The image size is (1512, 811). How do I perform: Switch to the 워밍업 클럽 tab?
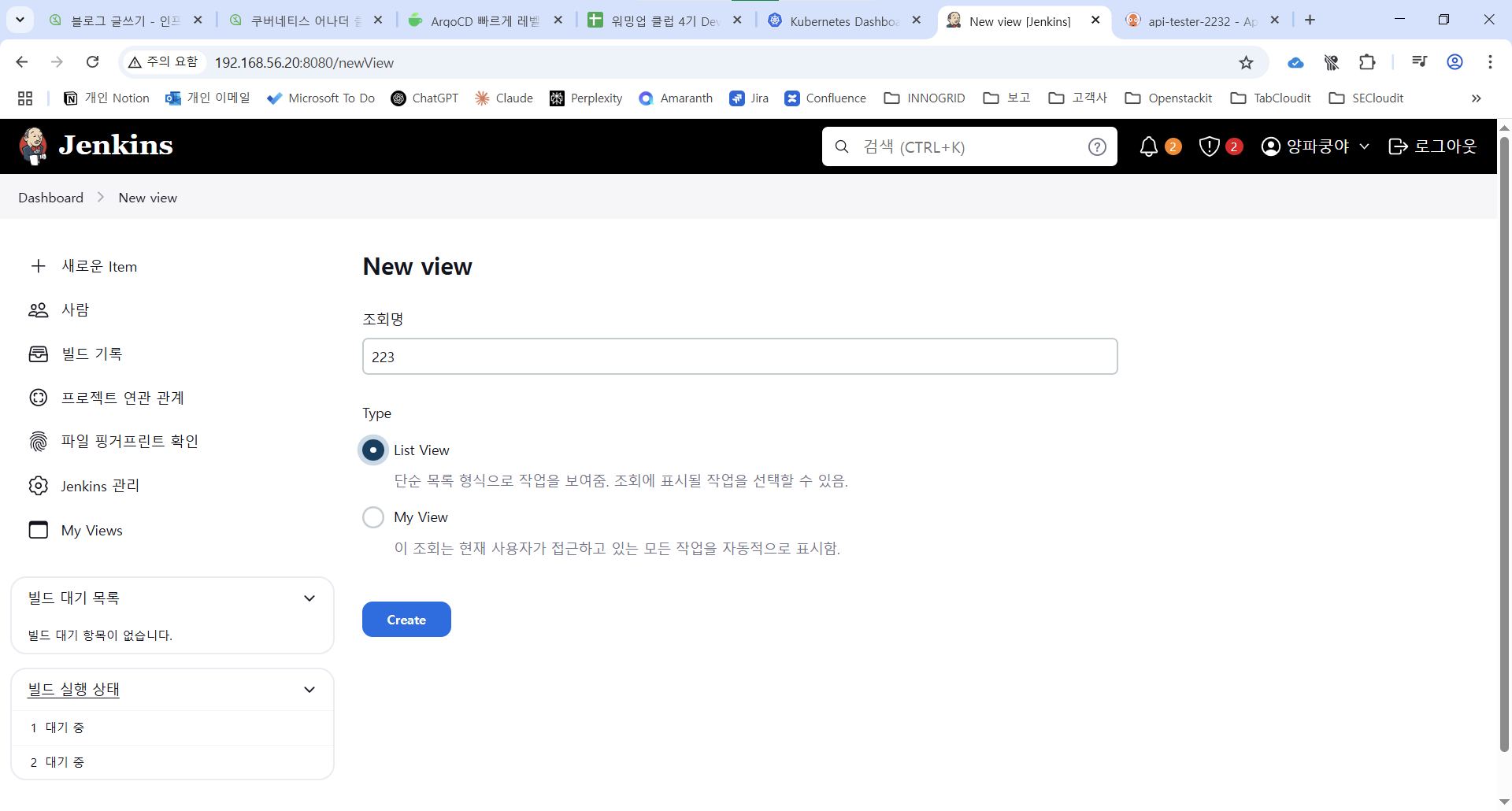666,20
